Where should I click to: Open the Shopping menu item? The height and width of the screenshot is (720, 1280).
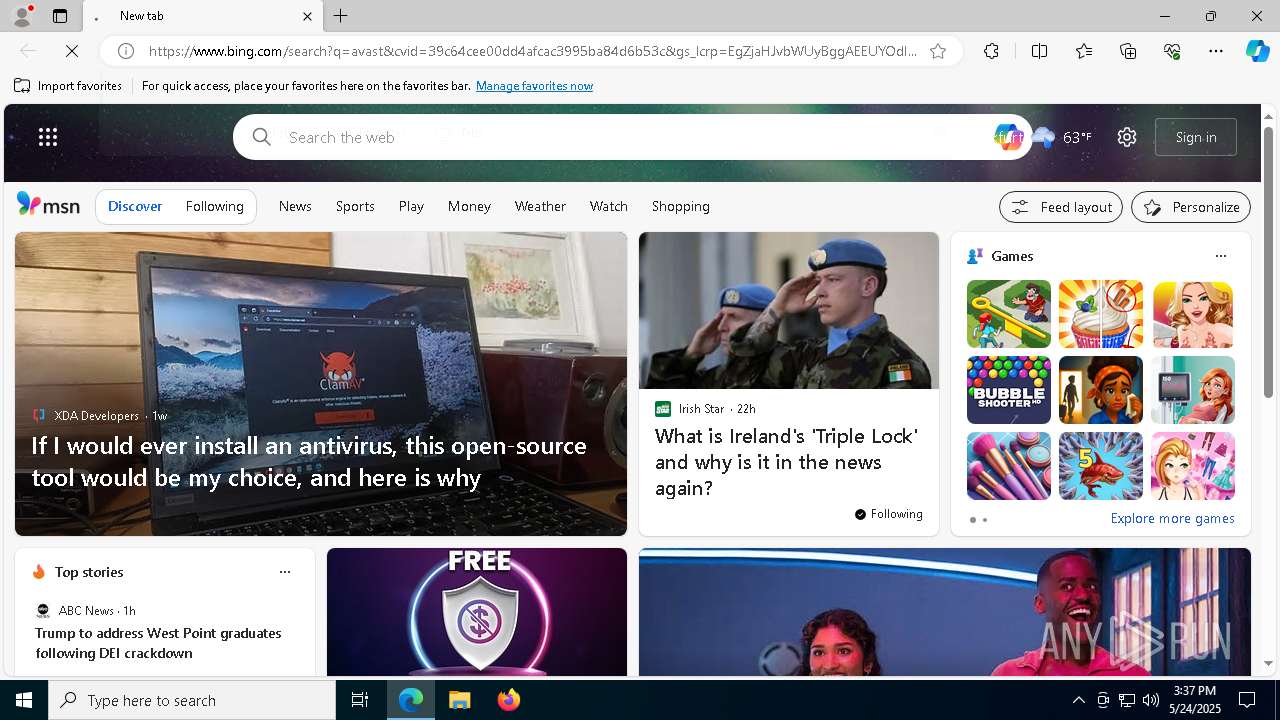681,206
